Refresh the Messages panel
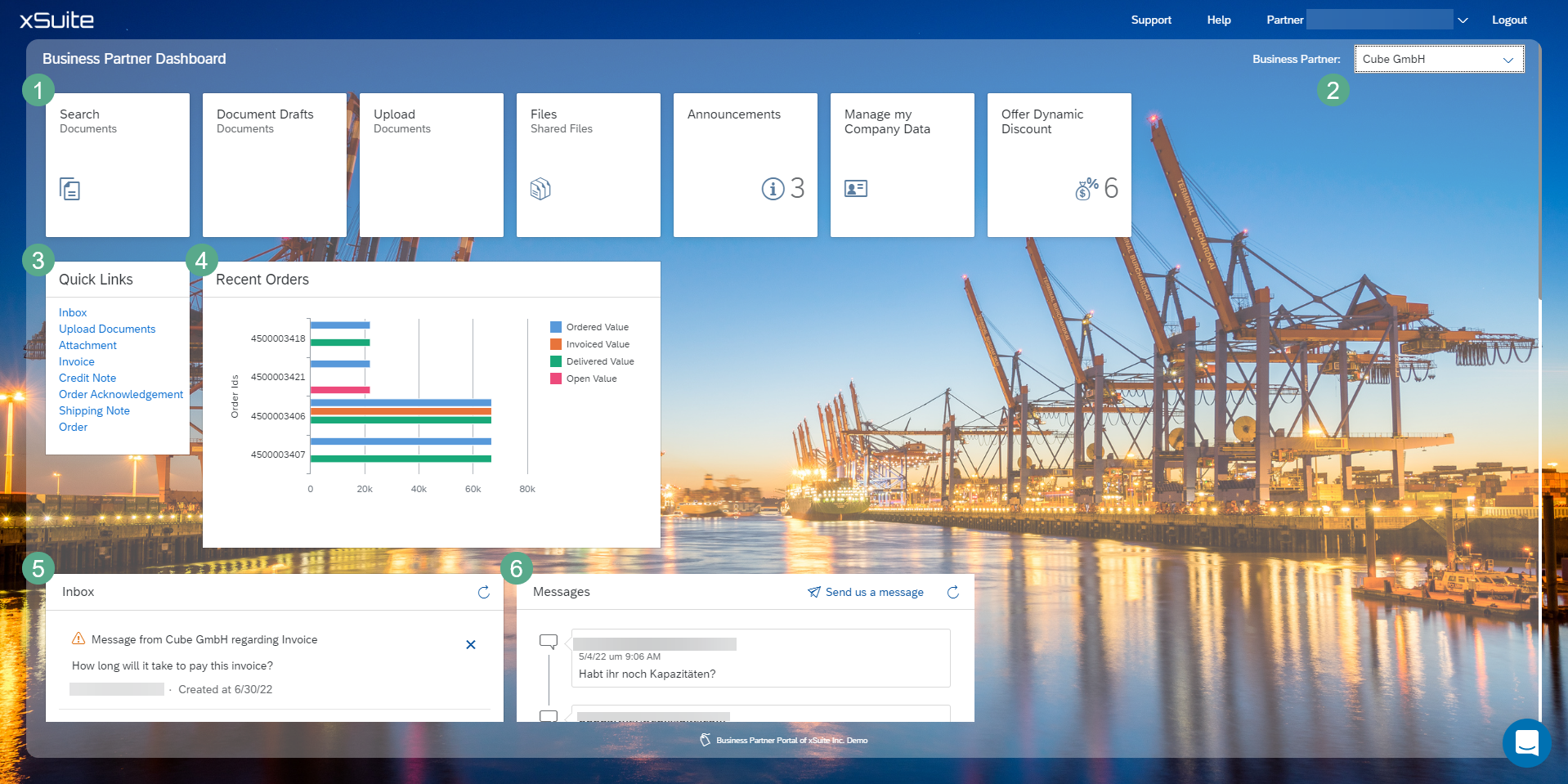 (952, 592)
